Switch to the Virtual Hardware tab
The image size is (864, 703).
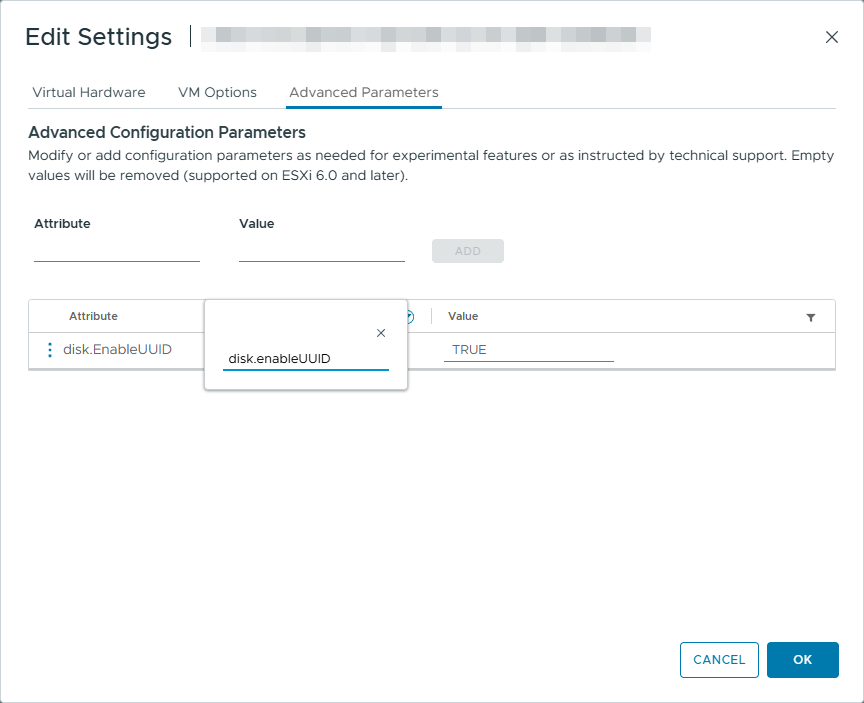pos(89,92)
